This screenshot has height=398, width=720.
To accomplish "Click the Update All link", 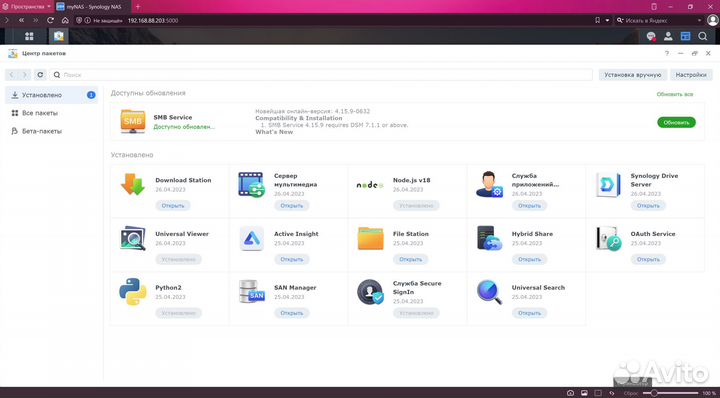I will click(x=675, y=94).
